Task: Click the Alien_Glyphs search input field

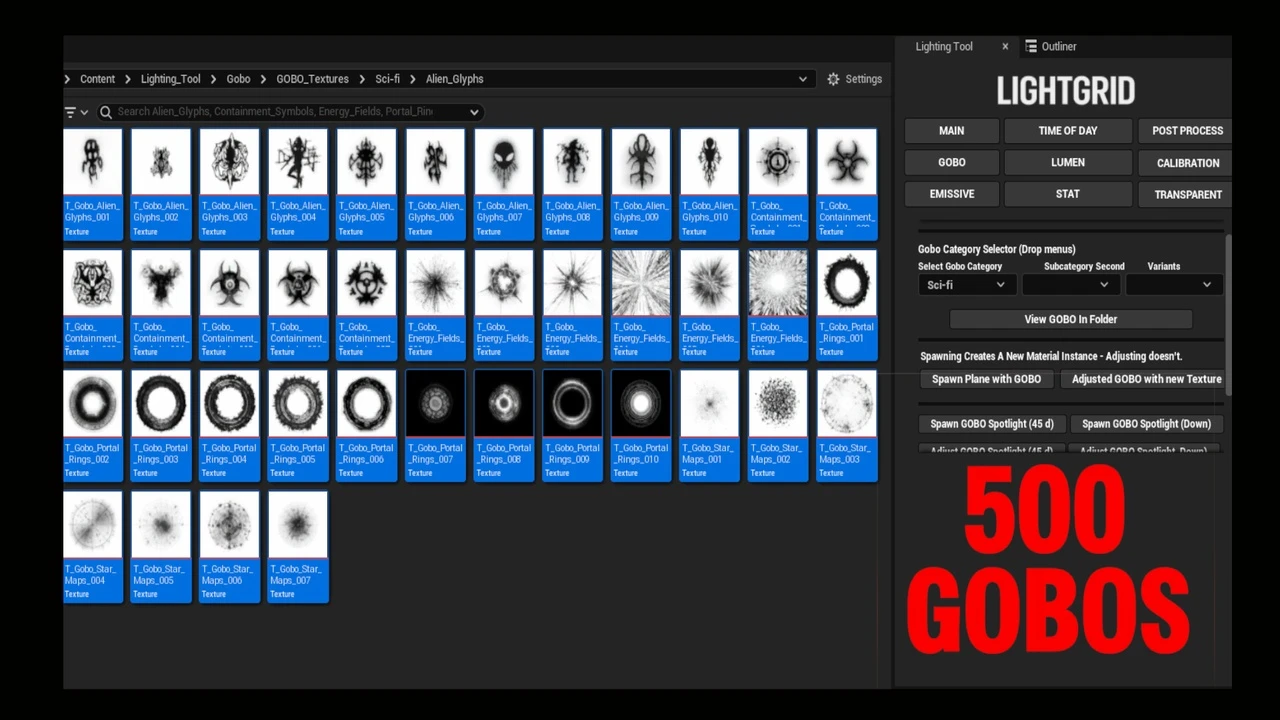Action: 280,112
